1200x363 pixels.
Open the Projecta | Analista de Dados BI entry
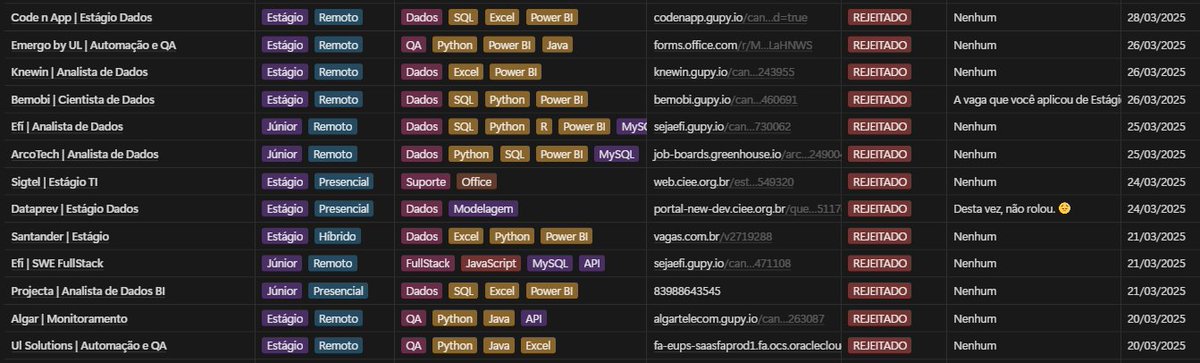pyautogui.click(x=87, y=291)
